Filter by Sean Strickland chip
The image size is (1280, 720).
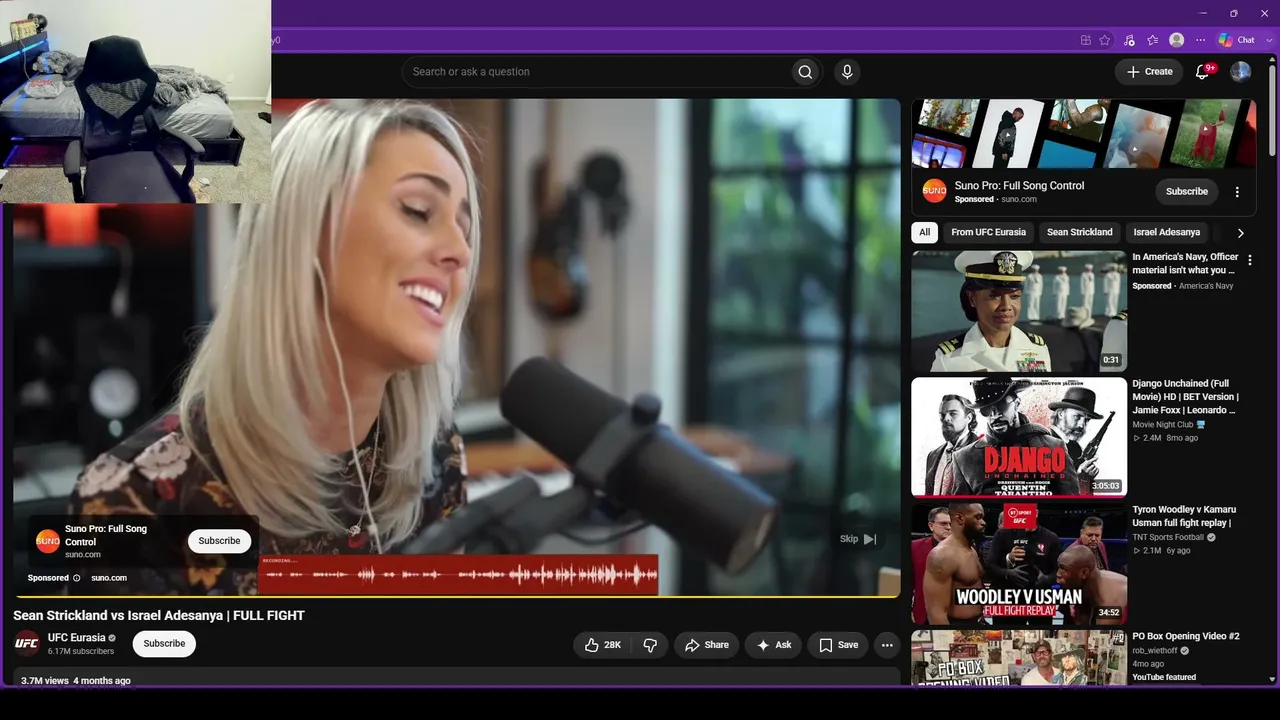click(1079, 232)
